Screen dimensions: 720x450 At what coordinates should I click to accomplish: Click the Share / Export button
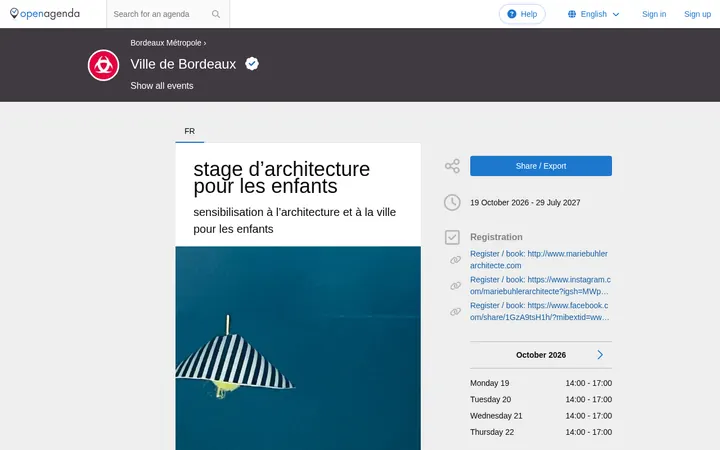point(540,166)
